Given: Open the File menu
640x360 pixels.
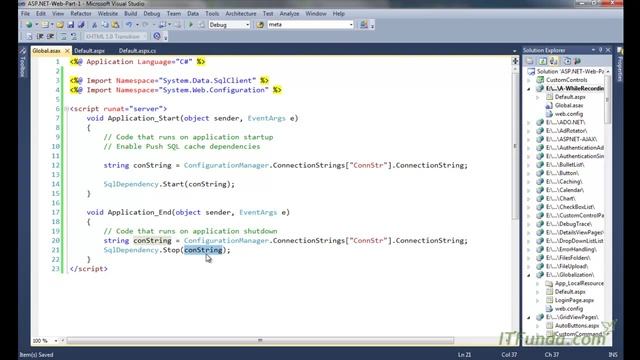Looking at the screenshot, I should coord(25,13).
